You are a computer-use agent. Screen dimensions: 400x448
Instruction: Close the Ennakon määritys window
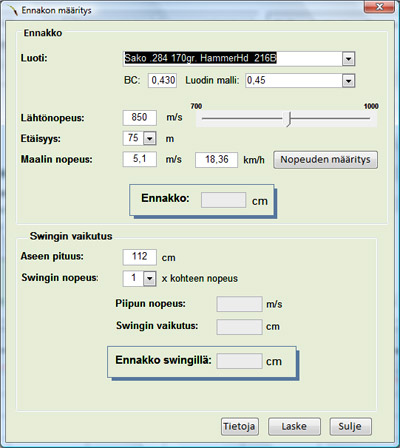379,7
